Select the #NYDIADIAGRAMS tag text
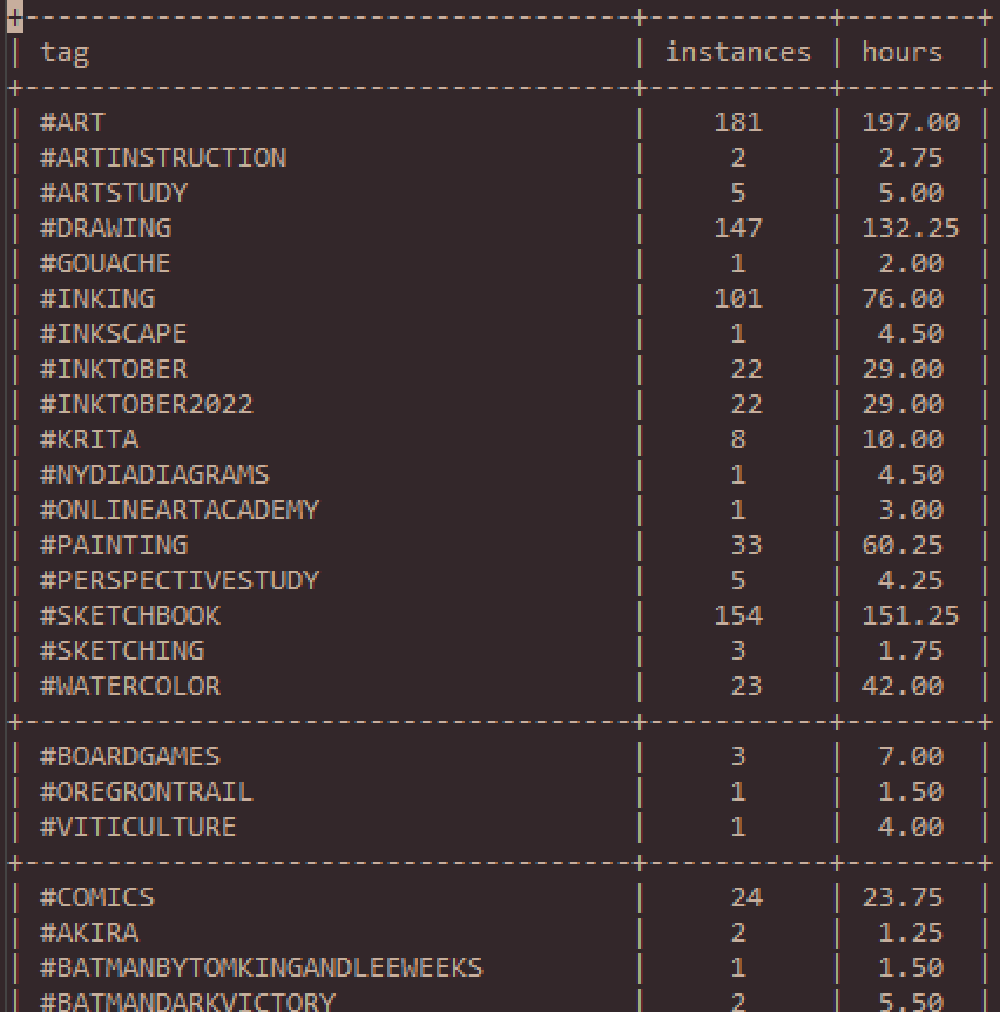 (x=154, y=475)
